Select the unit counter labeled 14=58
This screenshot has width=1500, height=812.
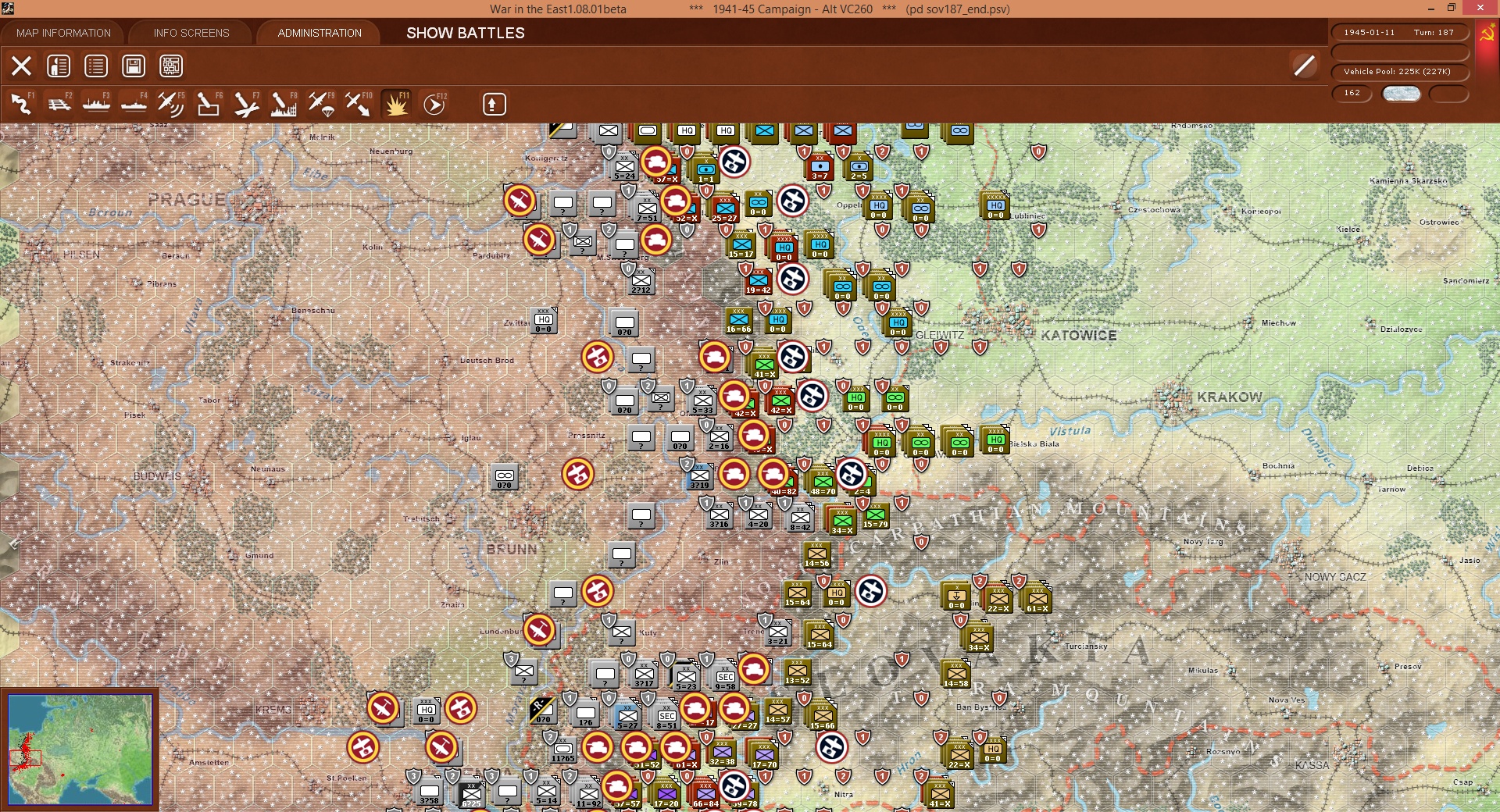[955, 674]
